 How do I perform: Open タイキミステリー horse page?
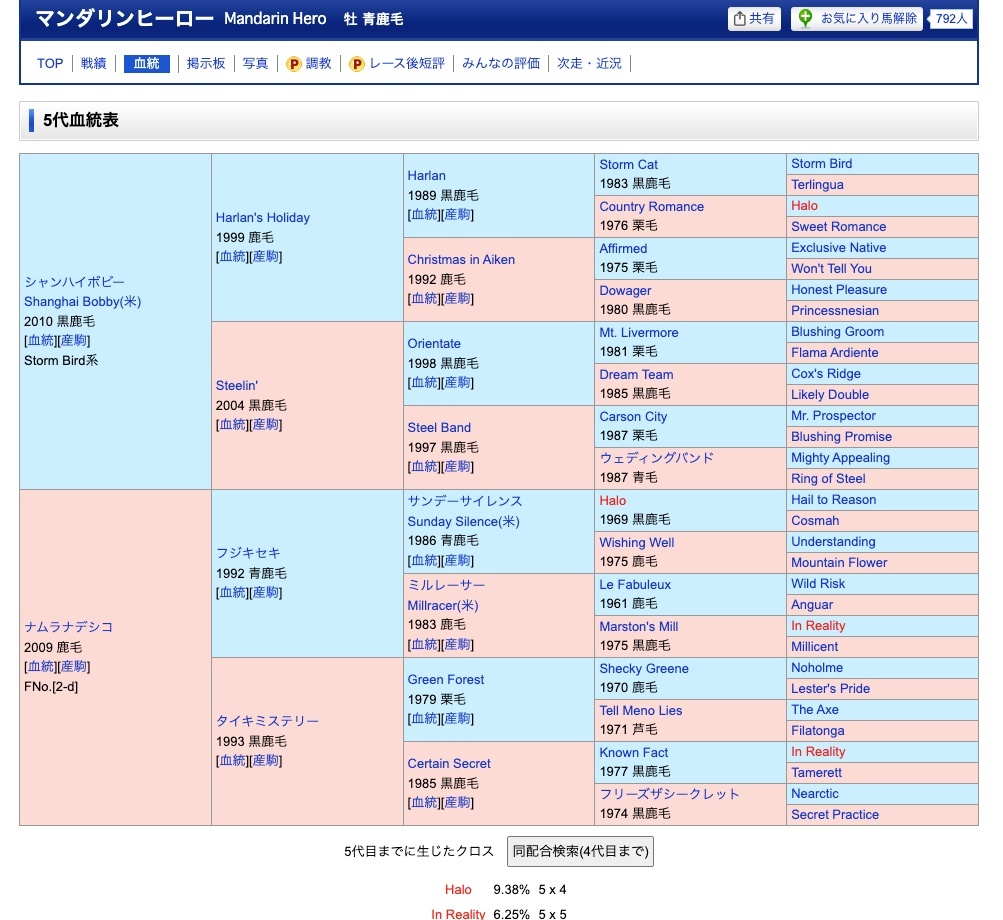267,721
